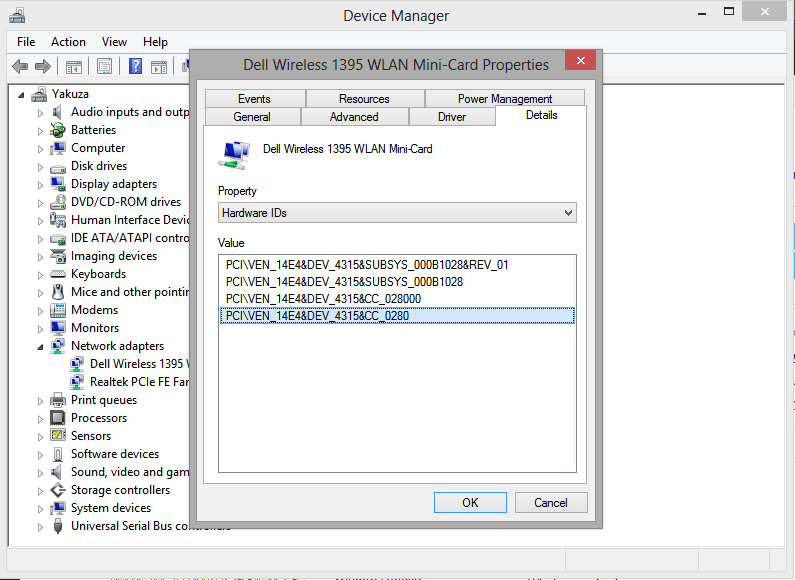Click the Disk drives category icon
The image size is (795, 580).
coord(58,167)
